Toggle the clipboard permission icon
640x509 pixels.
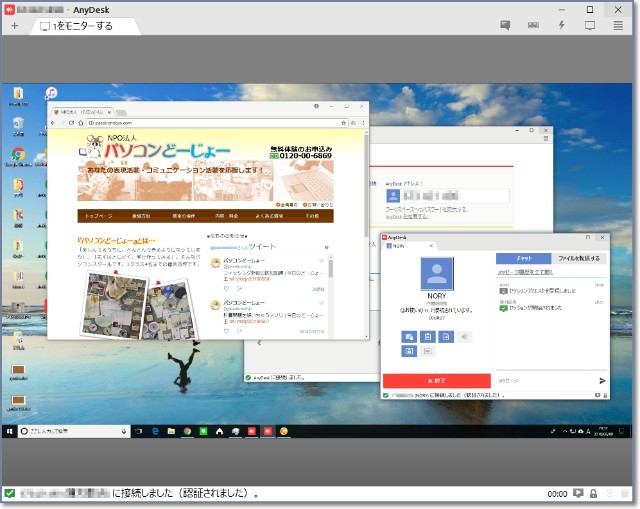(428, 337)
